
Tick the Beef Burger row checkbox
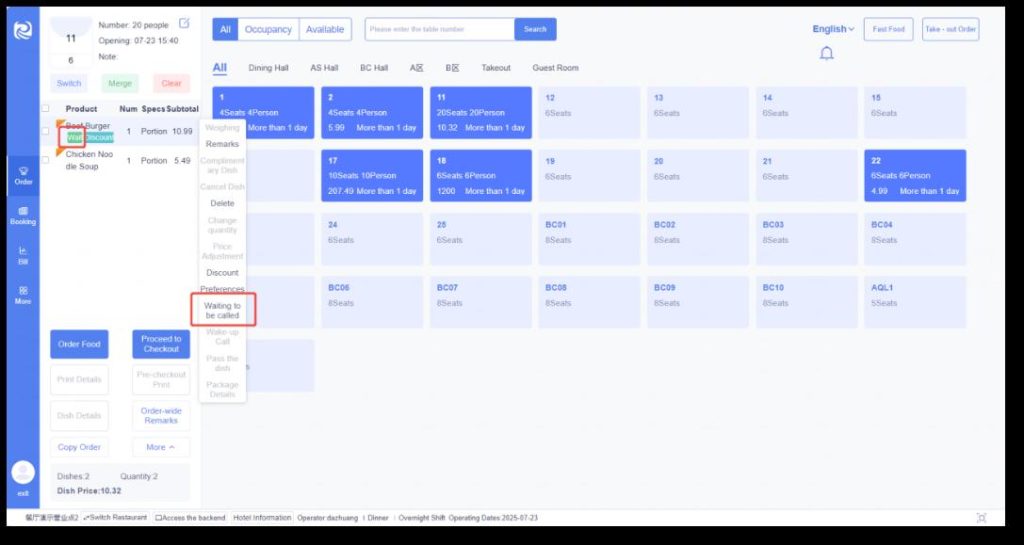46,131
